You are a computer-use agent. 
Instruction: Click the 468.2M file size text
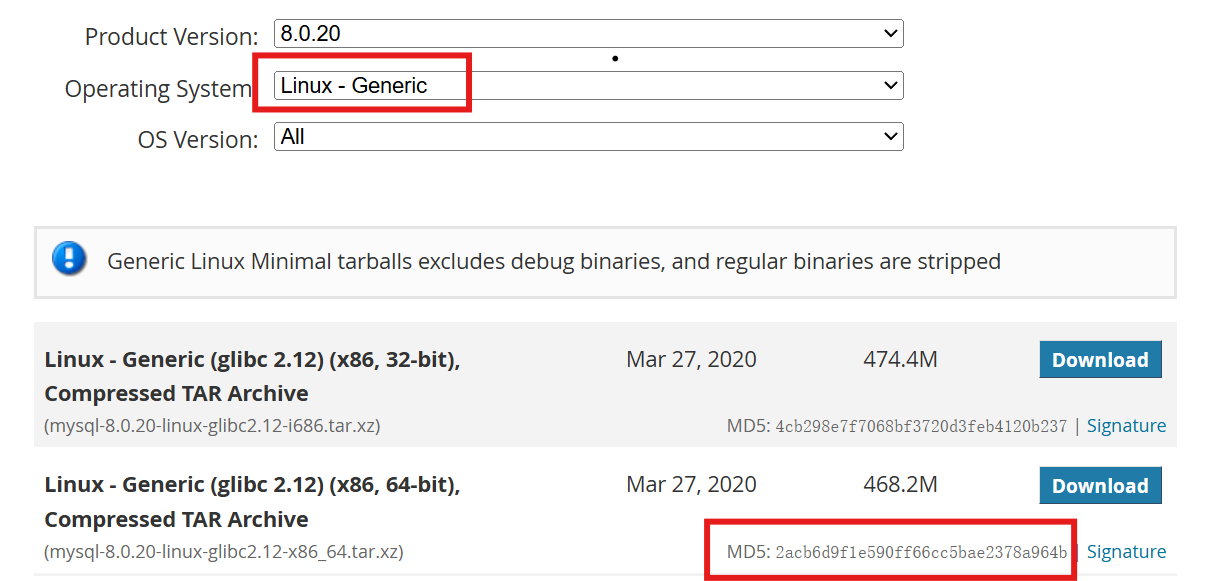[900, 485]
